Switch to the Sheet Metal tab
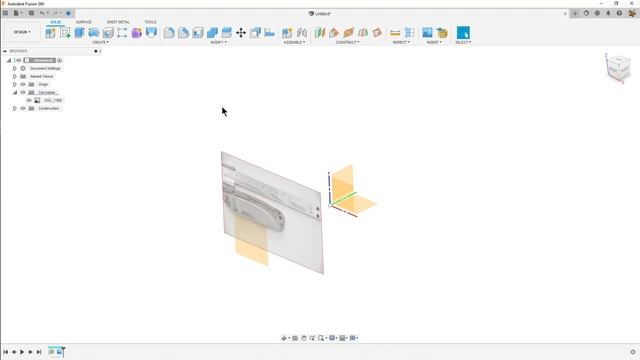 coord(118,22)
